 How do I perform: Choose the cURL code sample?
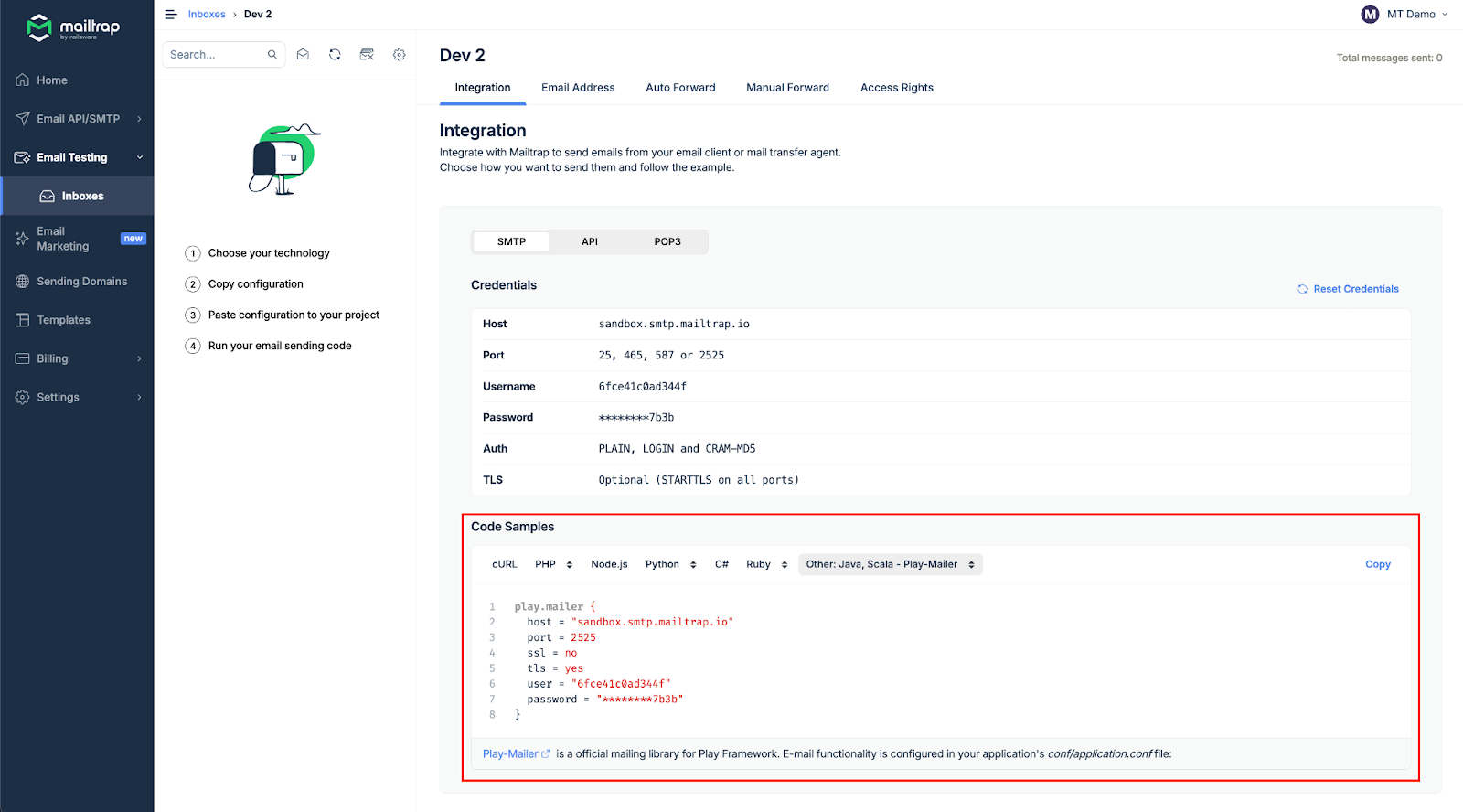point(505,564)
